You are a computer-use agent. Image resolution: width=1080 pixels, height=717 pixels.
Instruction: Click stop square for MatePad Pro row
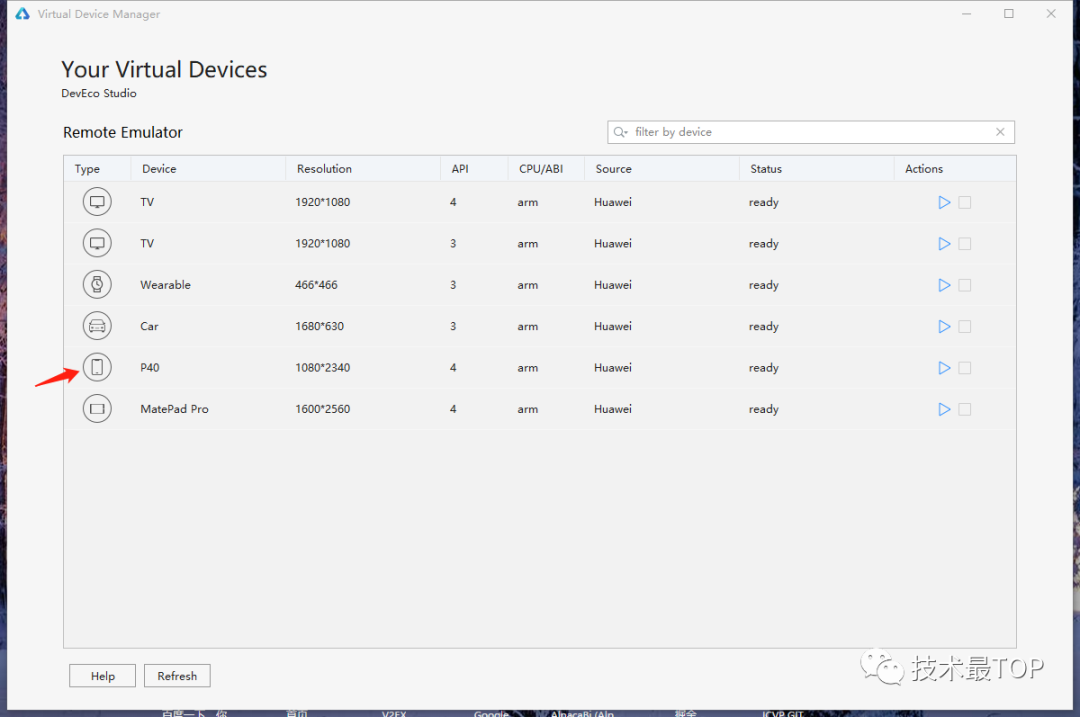(964, 409)
